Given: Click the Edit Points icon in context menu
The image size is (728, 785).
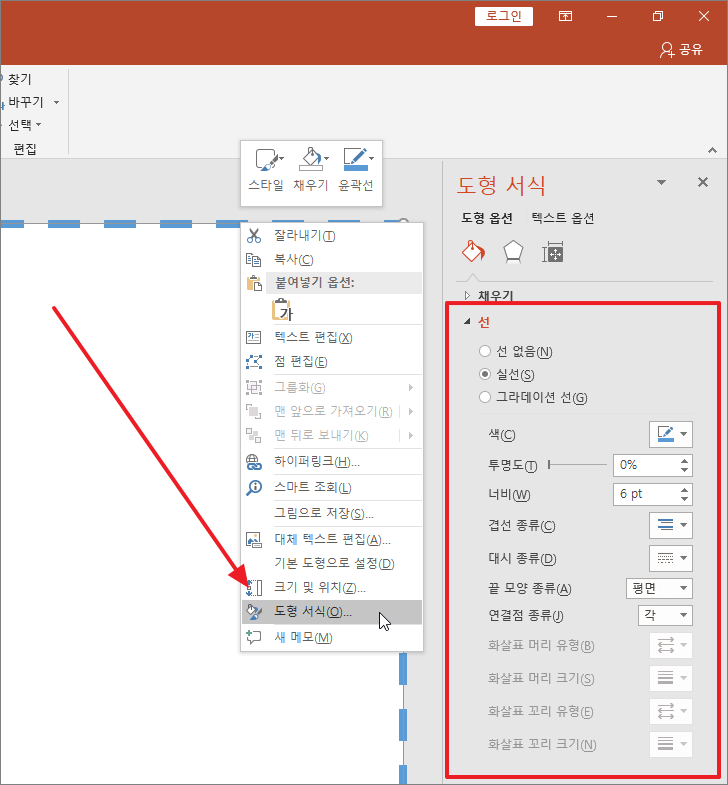Looking at the screenshot, I should click(254, 361).
